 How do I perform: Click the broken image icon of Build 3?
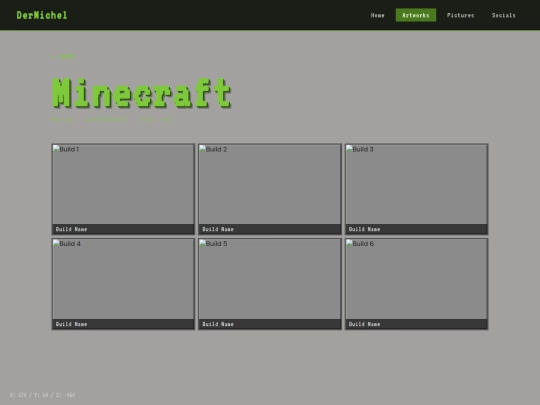349,149
